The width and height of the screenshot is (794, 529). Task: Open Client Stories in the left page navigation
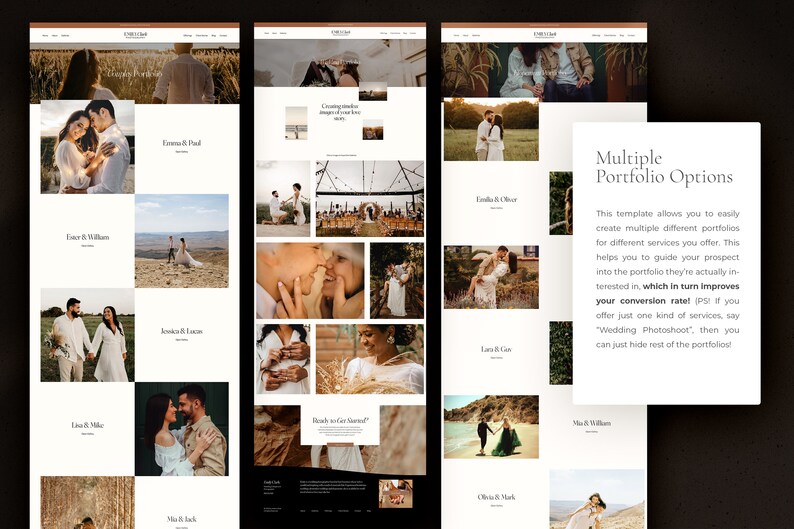pos(202,35)
